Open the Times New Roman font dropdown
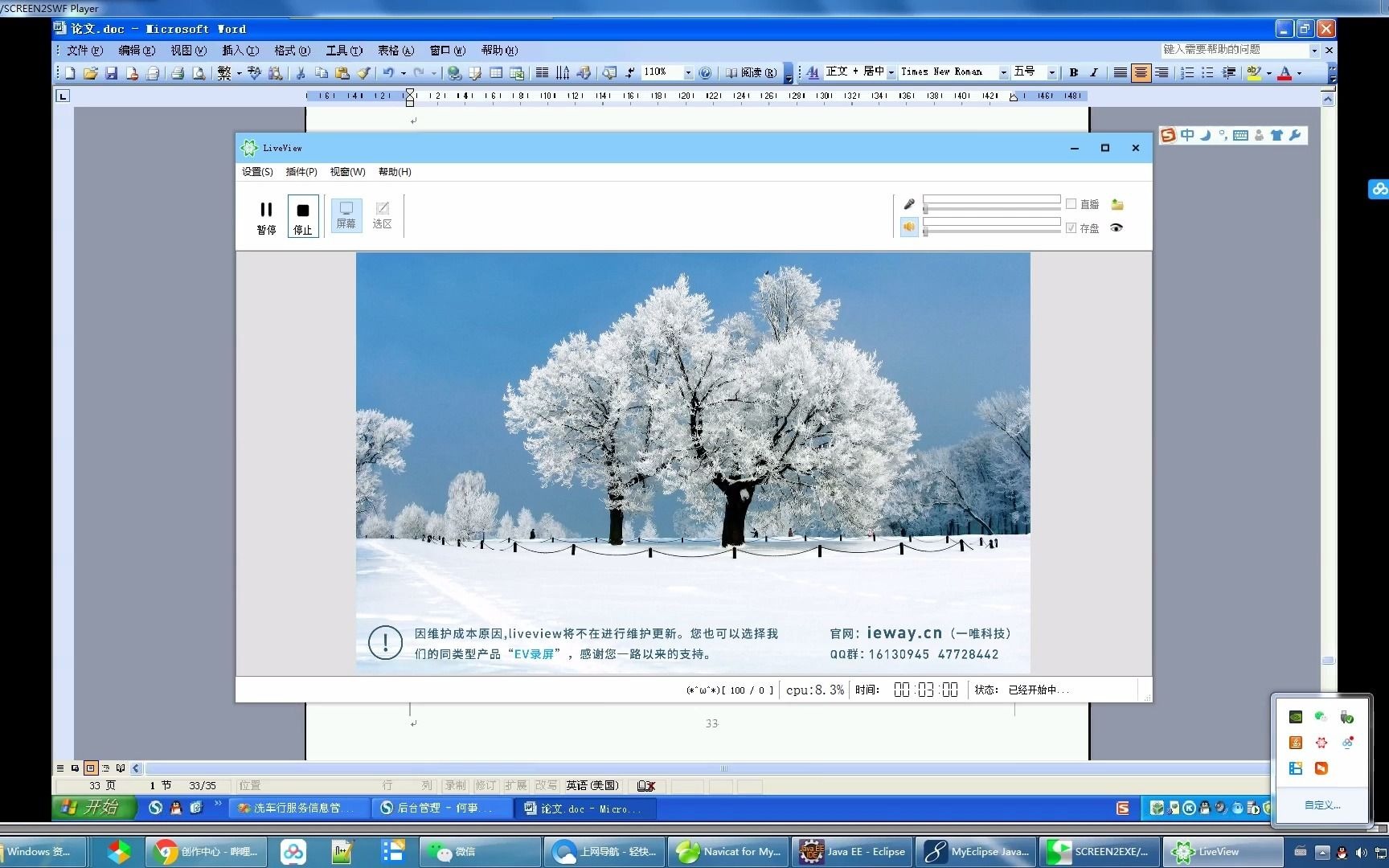 point(1003,73)
